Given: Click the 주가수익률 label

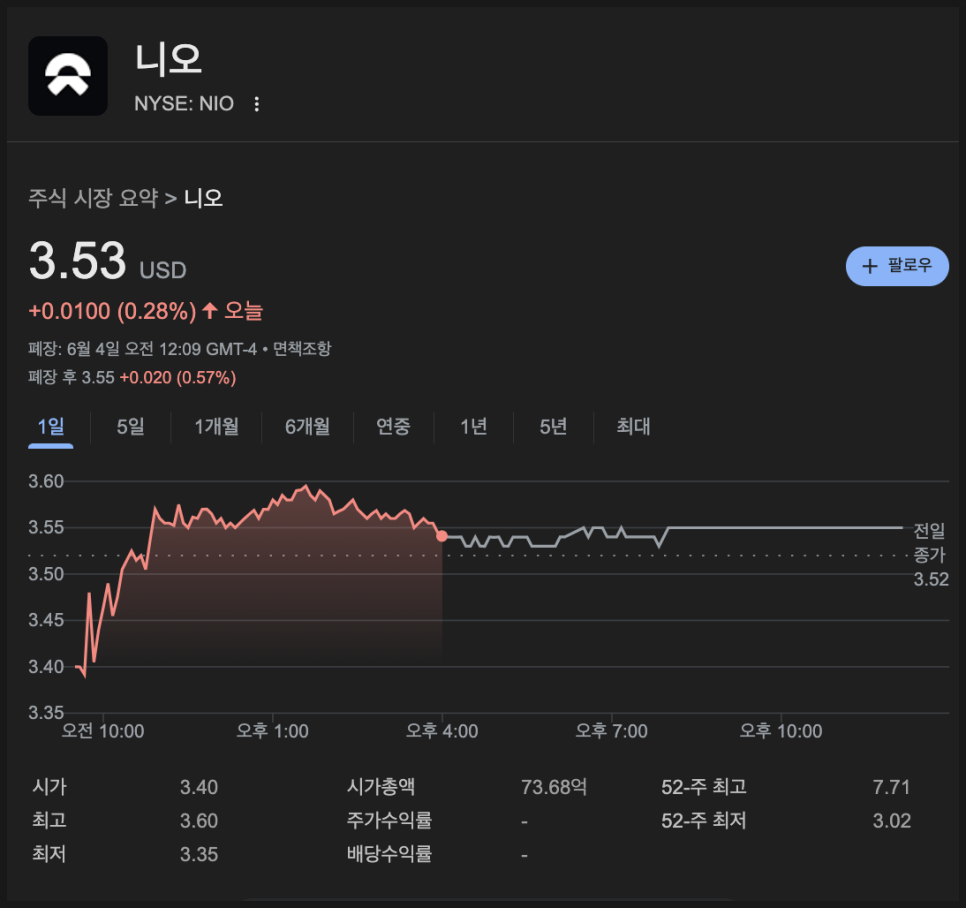Looking at the screenshot, I should (x=389, y=821).
